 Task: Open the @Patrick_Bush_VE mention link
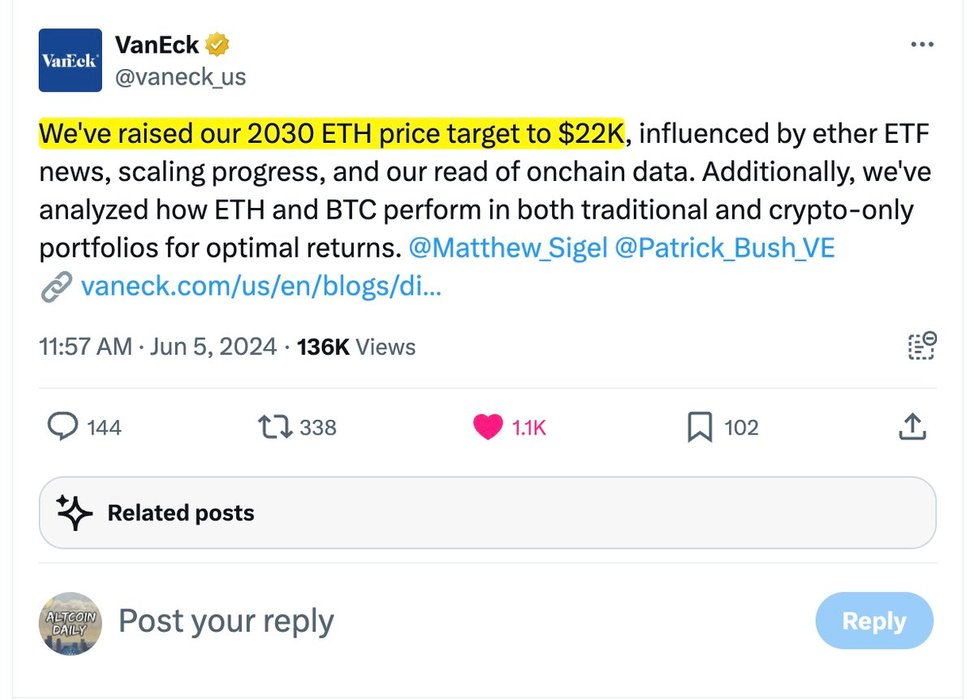click(725, 247)
